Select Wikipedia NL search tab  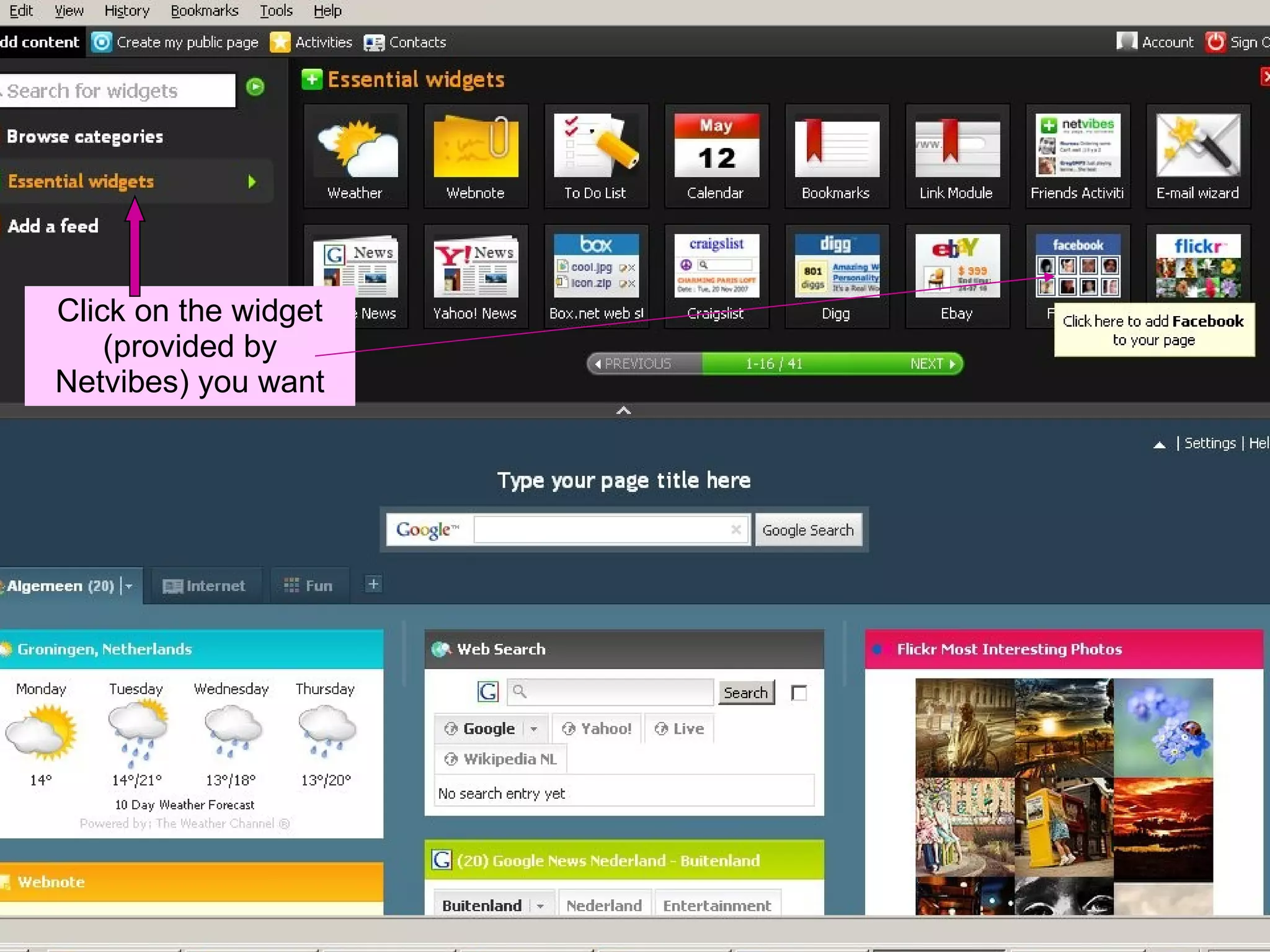tap(500, 759)
